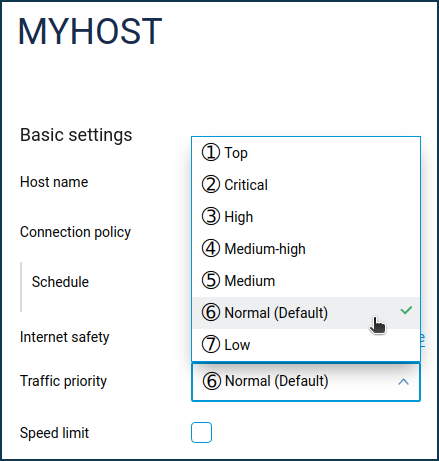Screen dimensions: 439x461
Task: Click the partially hidden Internet safety link
Action: [x=422, y=339]
